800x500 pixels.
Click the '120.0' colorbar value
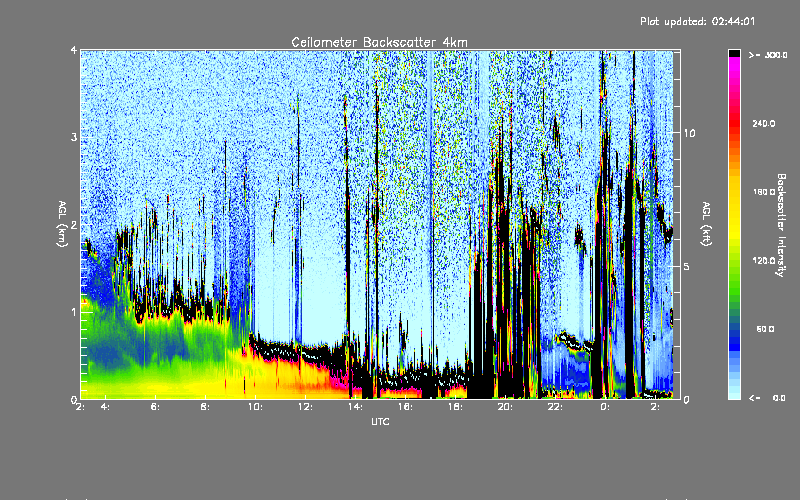pyautogui.click(x=764, y=260)
